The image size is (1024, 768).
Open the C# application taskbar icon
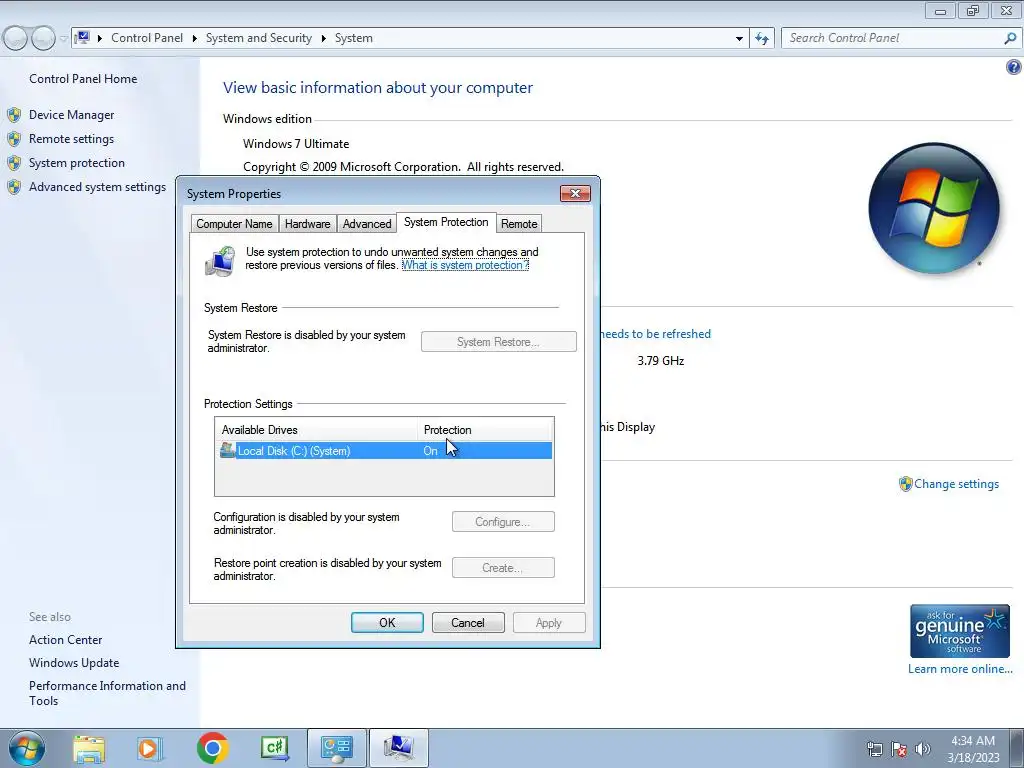(x=274, y=748)
